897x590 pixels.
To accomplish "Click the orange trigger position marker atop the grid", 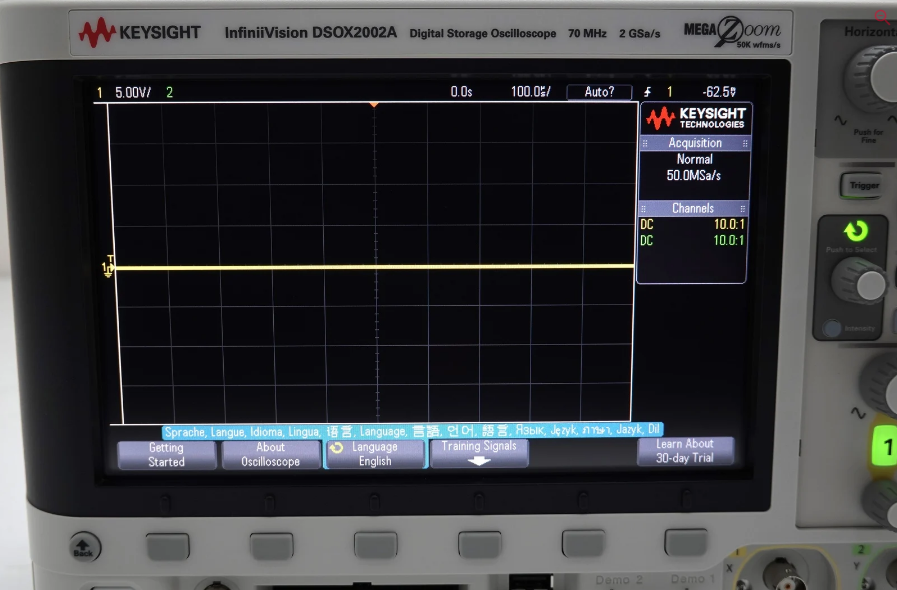I will click(374, 104).
